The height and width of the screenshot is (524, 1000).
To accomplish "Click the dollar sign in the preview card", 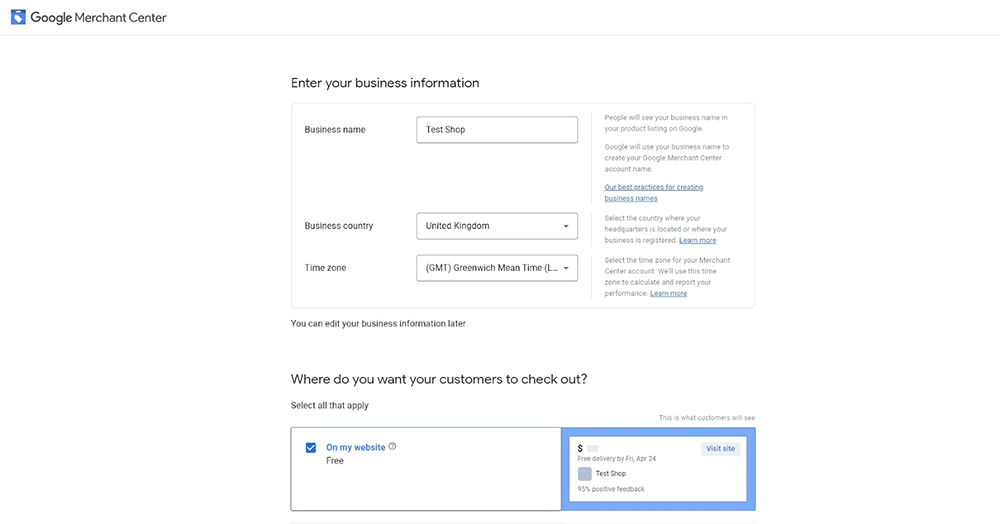I will [x=580, y=448].
